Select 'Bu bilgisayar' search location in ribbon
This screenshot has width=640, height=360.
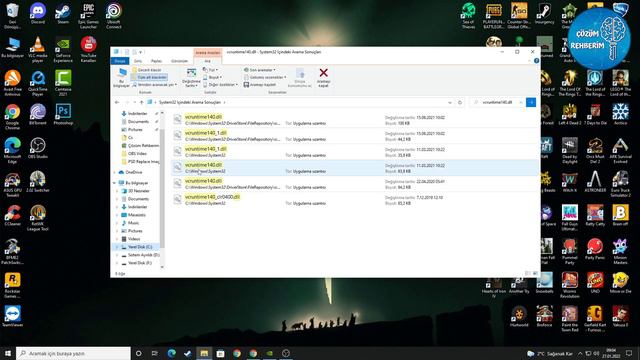pos(121,78)
